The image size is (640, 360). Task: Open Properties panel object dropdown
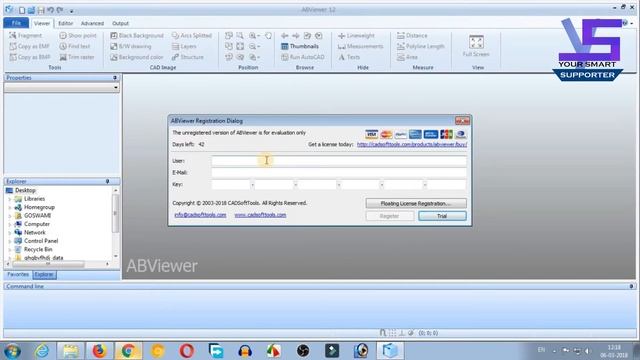pyautogui.click(x=116, y=87)
